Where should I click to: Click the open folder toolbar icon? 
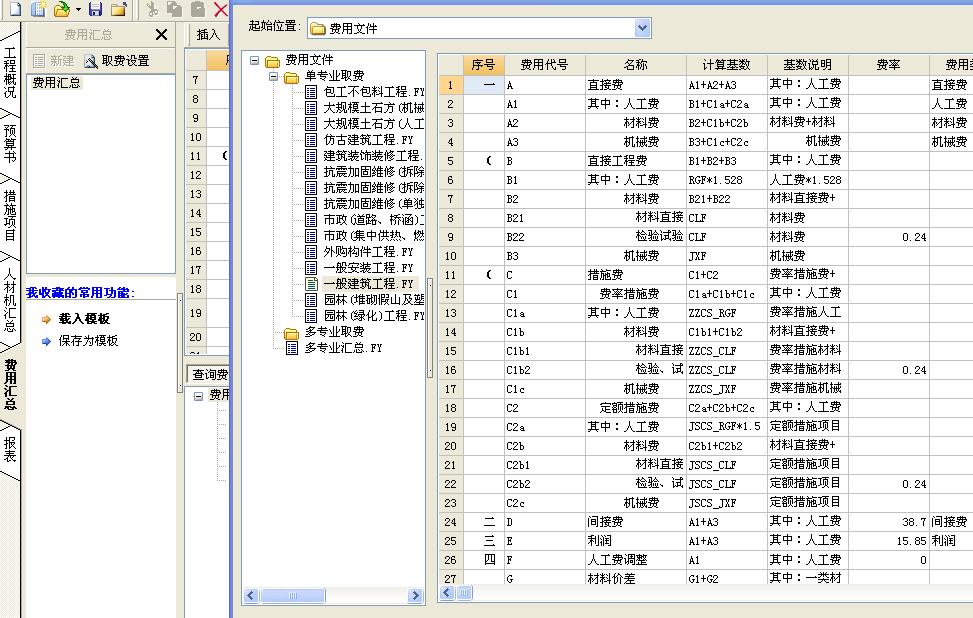pyautogui.click(x=61, y=8)
